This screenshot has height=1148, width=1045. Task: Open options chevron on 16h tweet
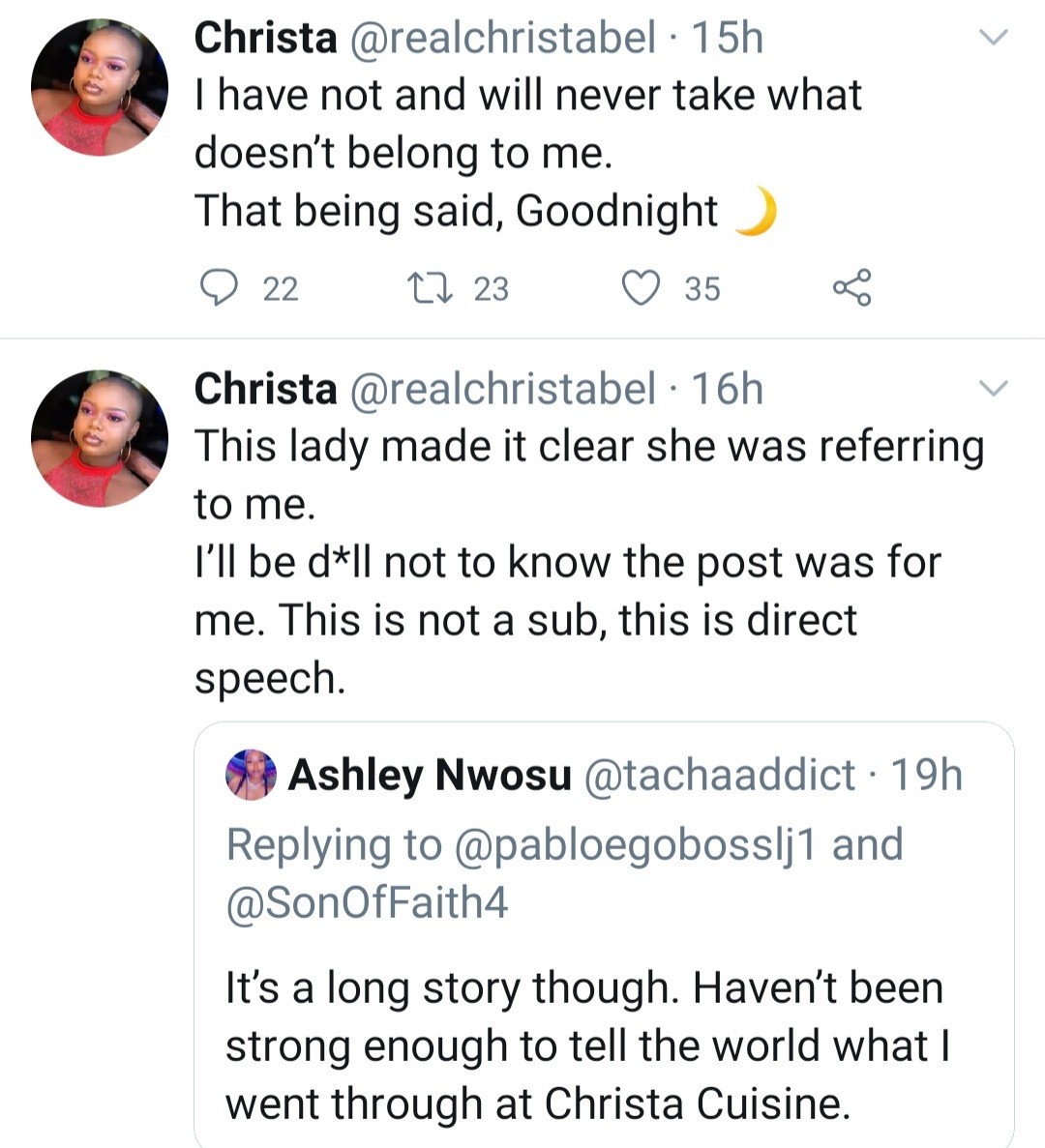click(x=994, y=389)
